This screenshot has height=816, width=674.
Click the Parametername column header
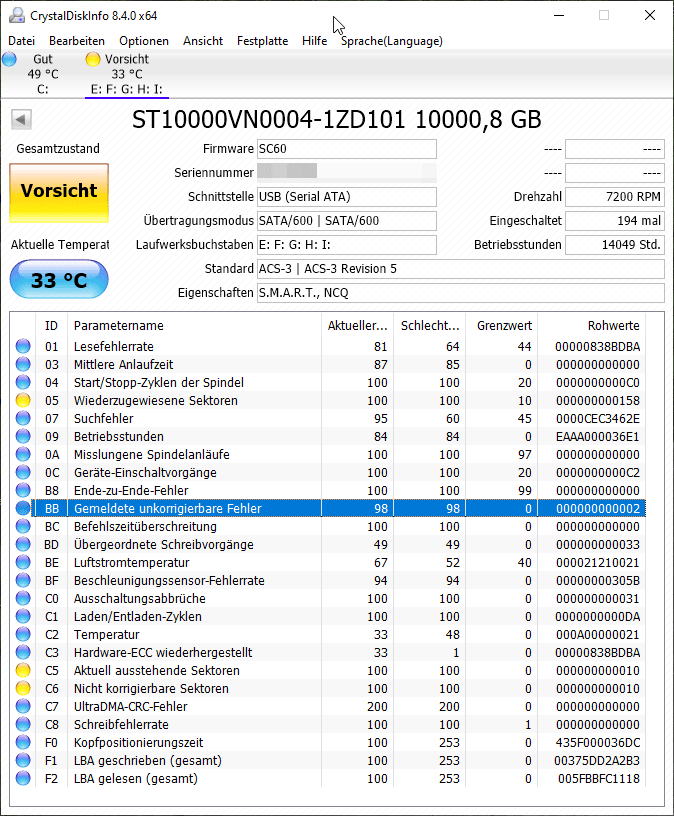click(x=194, y=326)
